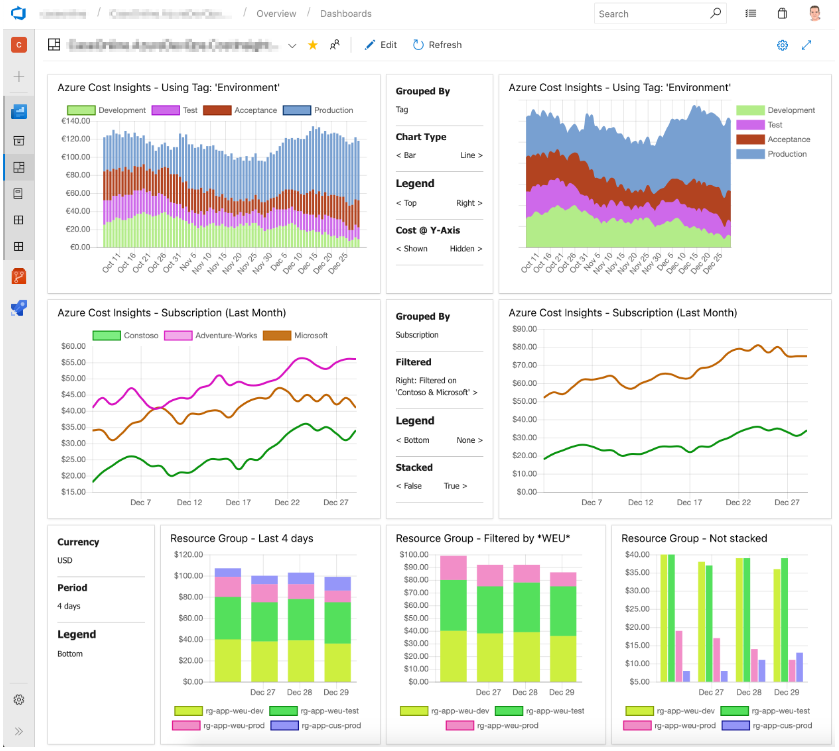Image resolution: width=839 pixels, height=751 pixels.
Task: Click 'Right >' under Legend
Action: point(469,203)
